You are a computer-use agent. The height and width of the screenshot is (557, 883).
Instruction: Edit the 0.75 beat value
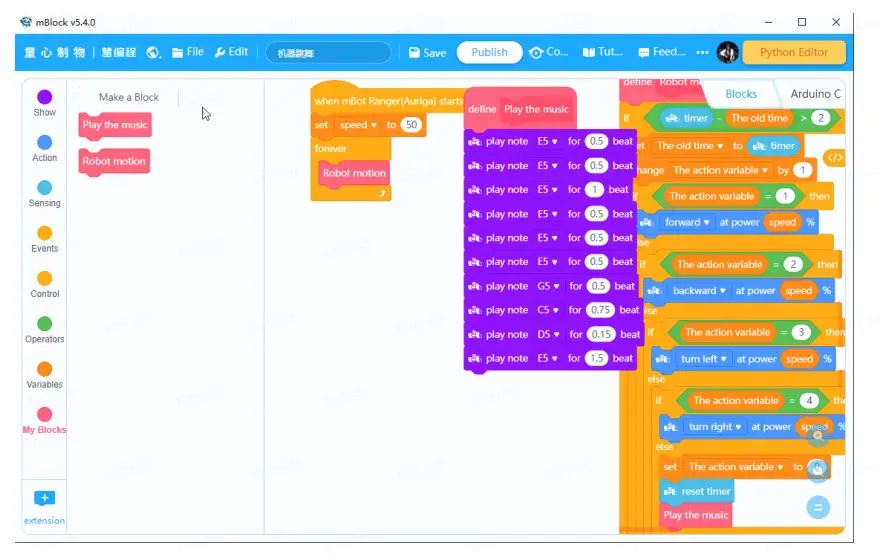[600, 310]
